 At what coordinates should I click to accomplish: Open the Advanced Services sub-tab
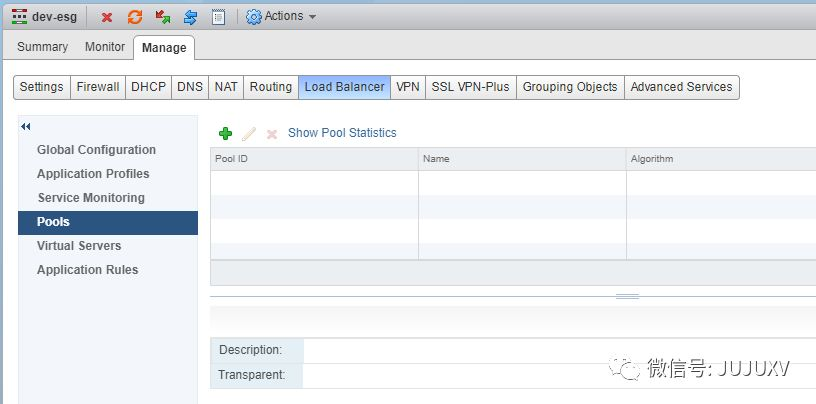coord(681,87)
